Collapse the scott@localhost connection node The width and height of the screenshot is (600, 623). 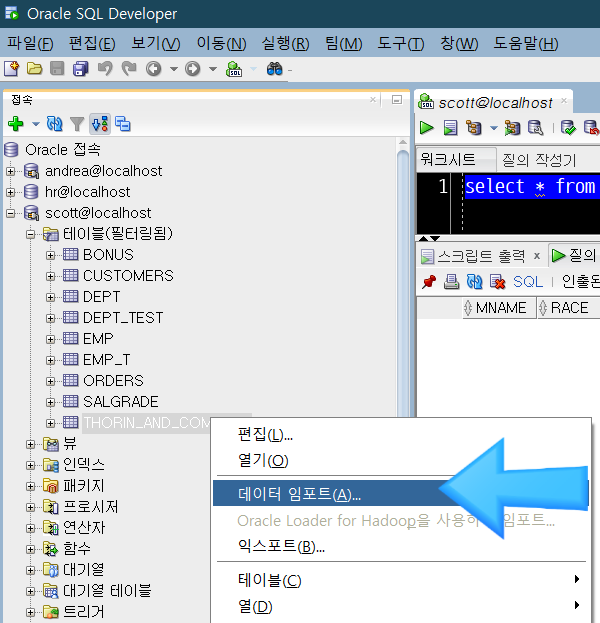[11, 213]
